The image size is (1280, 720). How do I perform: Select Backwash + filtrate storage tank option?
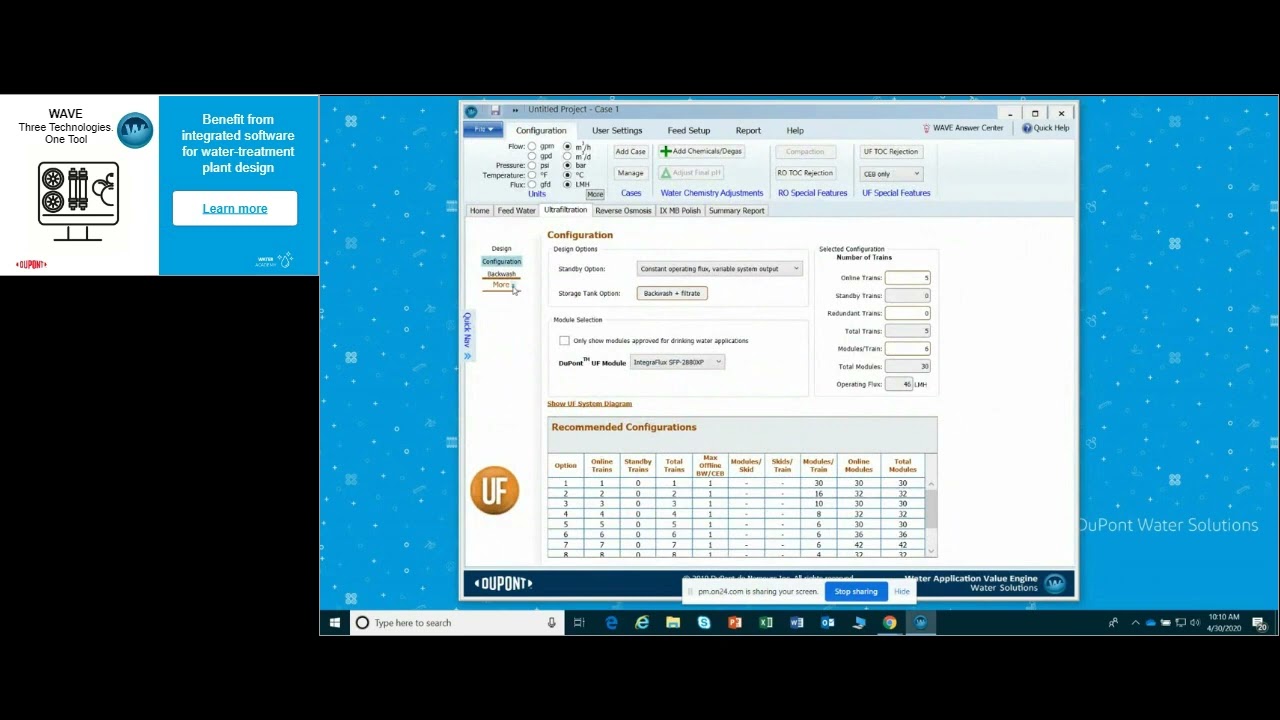click(672, 293)
